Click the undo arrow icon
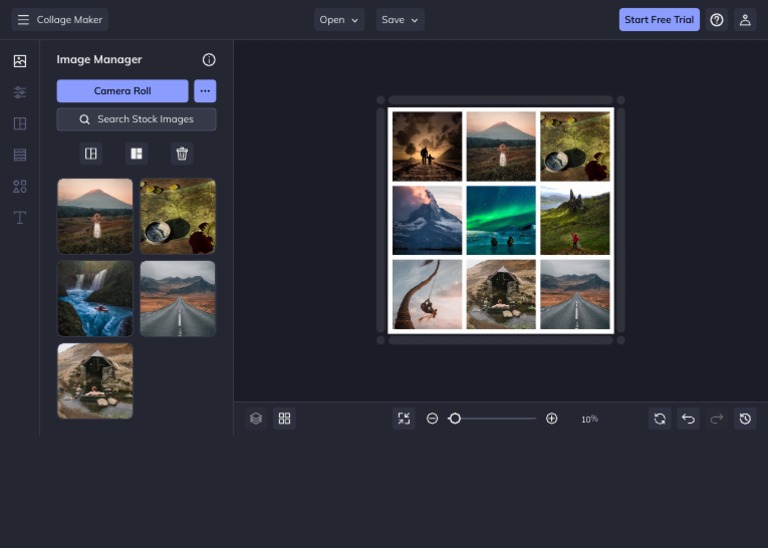The height and width of the screenshot is (548, 768). tap(688, 419)
